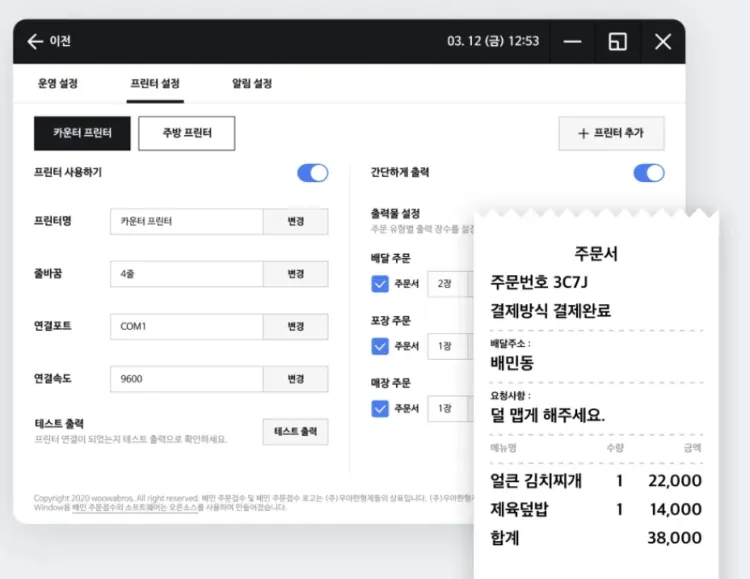Click 변경 button next to 연결포트 COM1
The width and height of the screenshot is (750, 579).
coord(295,327)
